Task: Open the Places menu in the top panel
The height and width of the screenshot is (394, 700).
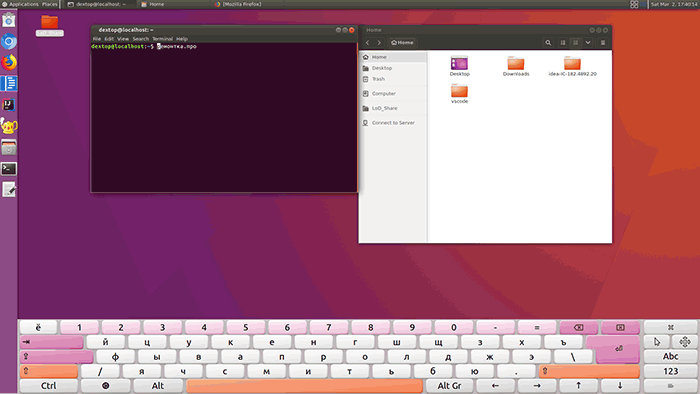Action: pos(50,4)
